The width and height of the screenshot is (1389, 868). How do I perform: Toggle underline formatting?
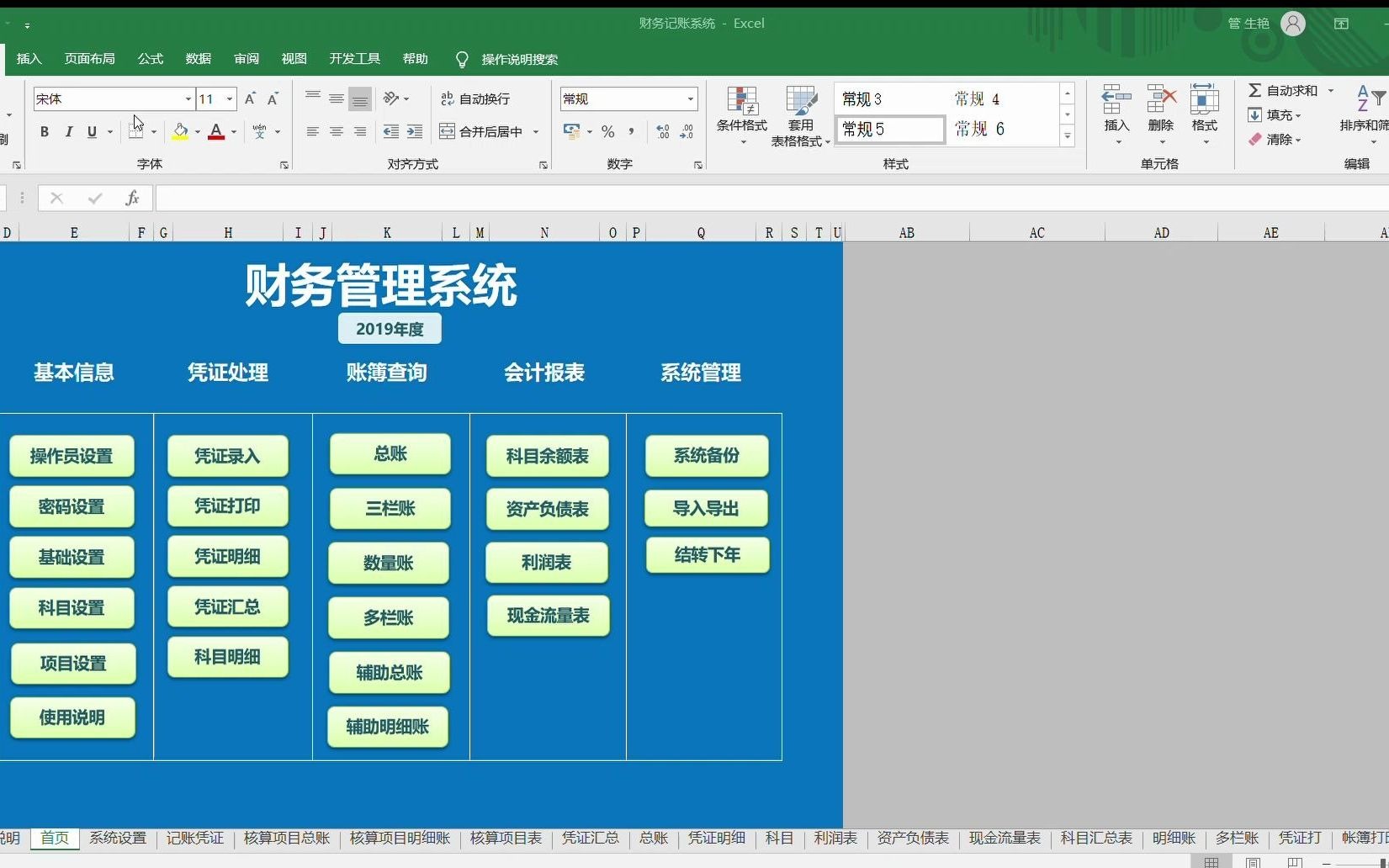coord(92,131)
